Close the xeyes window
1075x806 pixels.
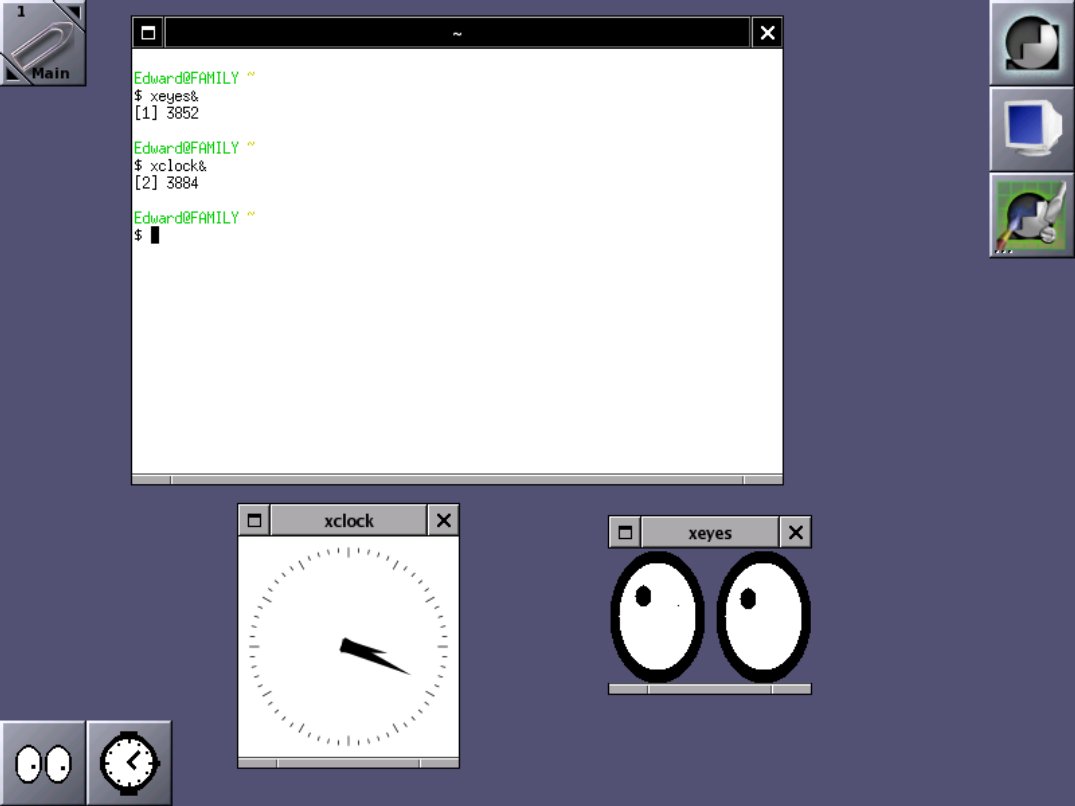point(795,532)
